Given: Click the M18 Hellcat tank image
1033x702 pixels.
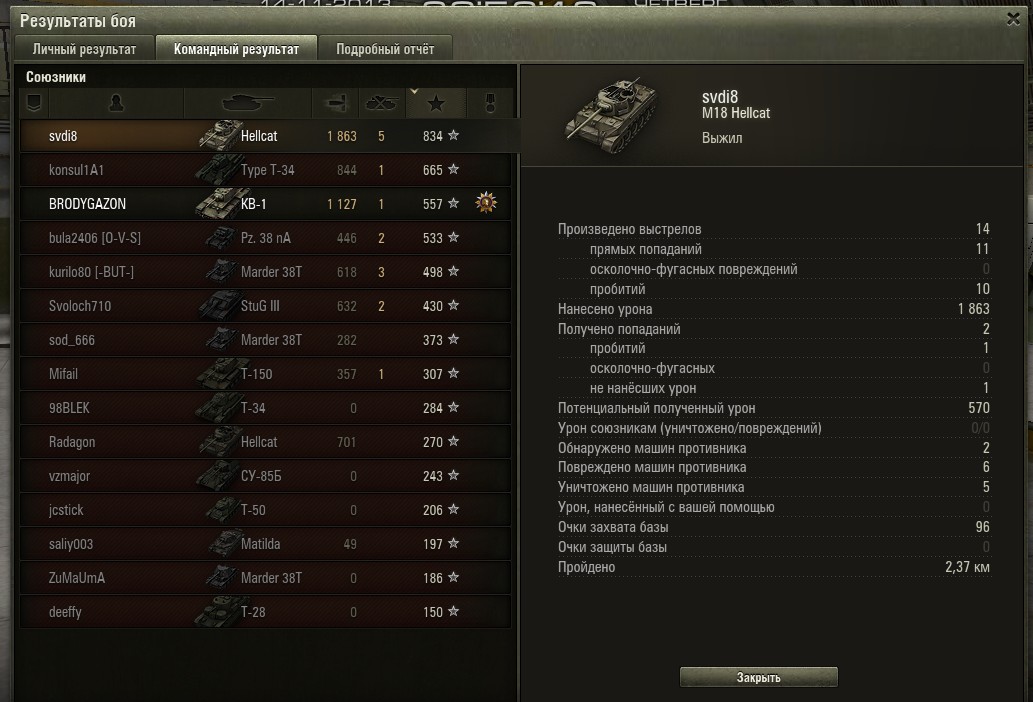Looking at the screenshot, I should (611, 115).
